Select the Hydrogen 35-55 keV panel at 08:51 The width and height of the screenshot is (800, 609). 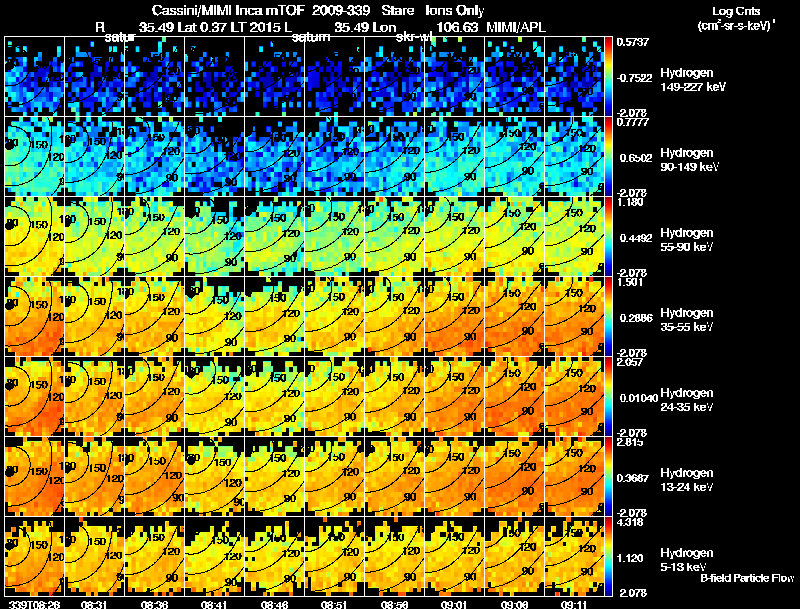335,316
